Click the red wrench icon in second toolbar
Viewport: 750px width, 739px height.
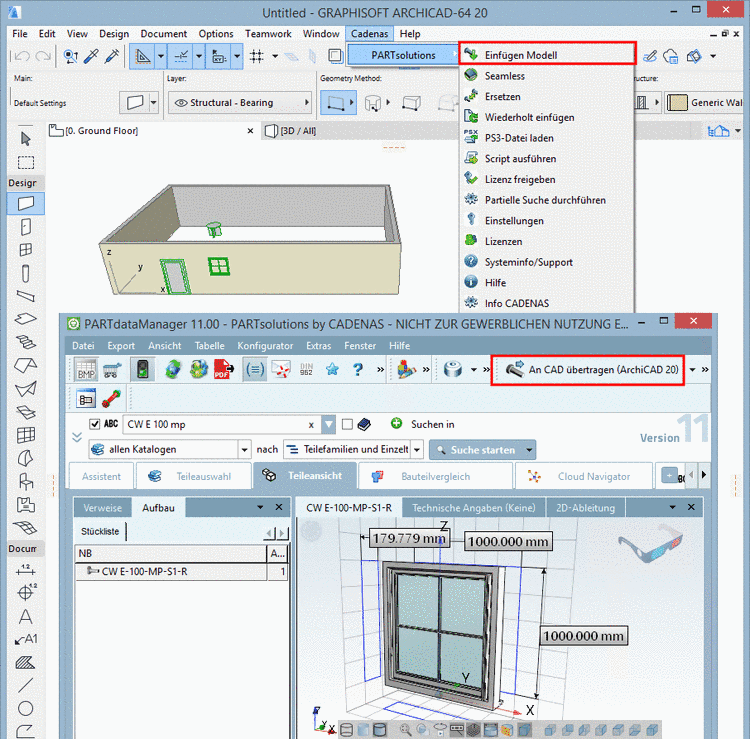click(x=111, y=398)
